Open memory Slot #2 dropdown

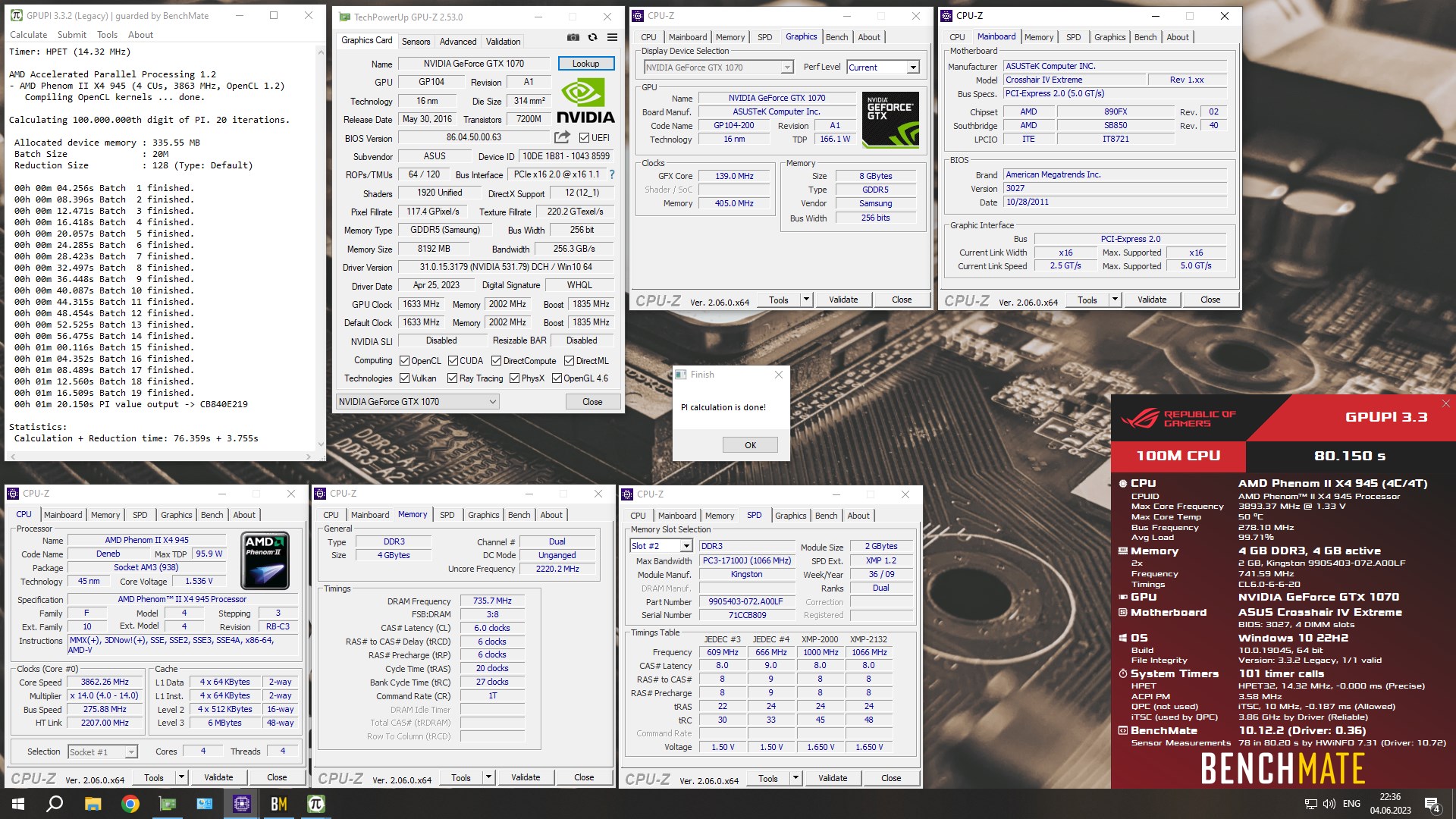pyautogui.click(x=661, y=546)
